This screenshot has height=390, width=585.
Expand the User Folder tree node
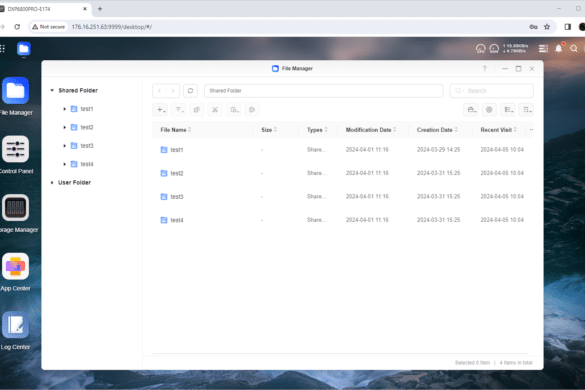(x=52, y=182)
